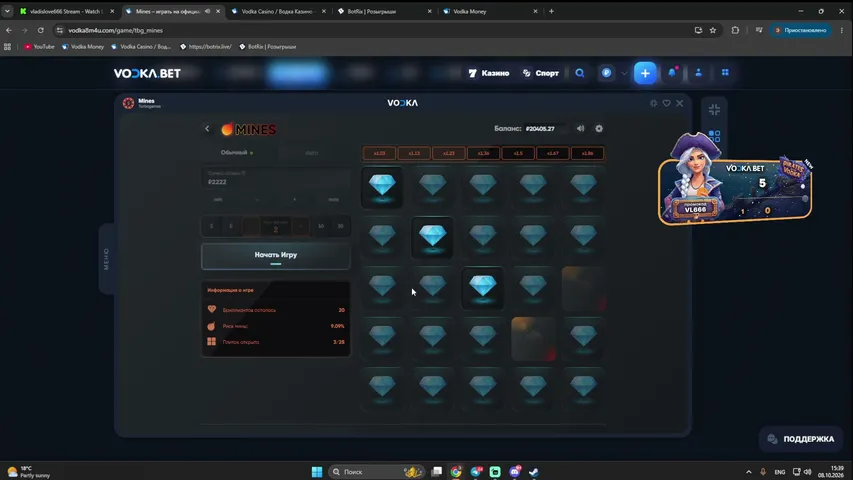Screen dimensions: 853x480
Task: Decrease bet amount with minus
Action: 257,200
